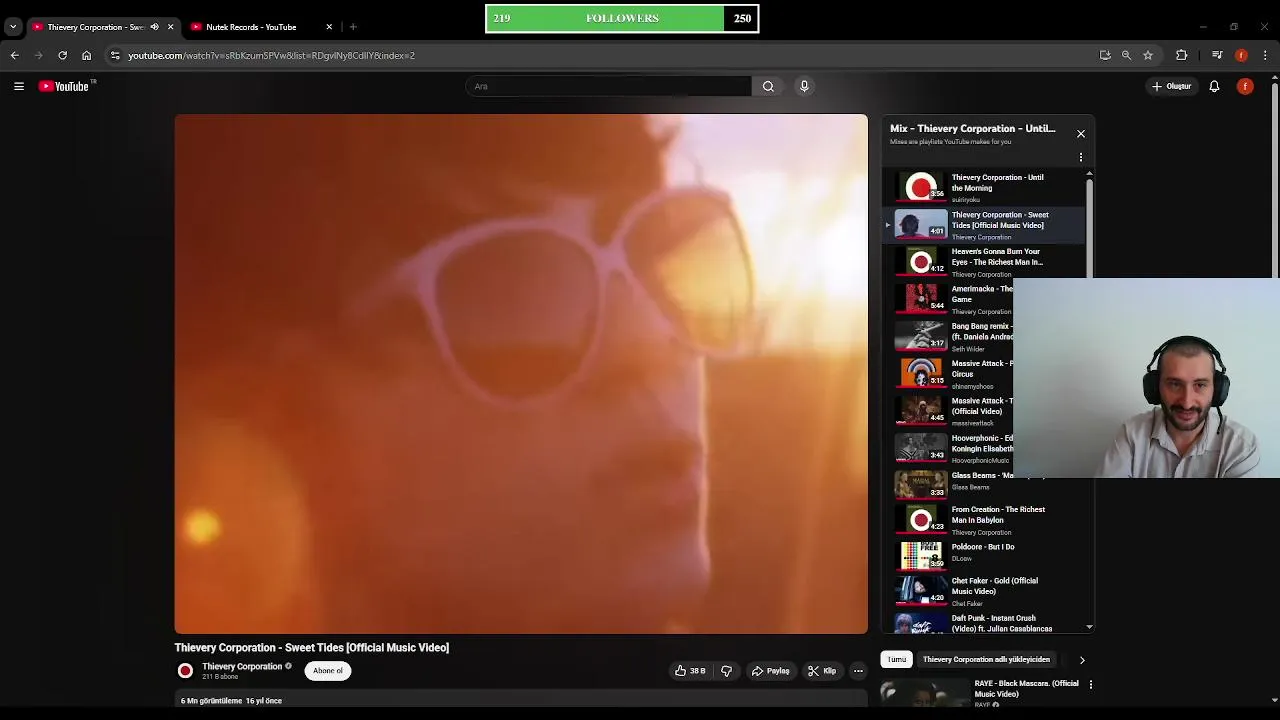Open the Bang Bang remix thumbnail
1280x720 pixels.
[920, 336]
